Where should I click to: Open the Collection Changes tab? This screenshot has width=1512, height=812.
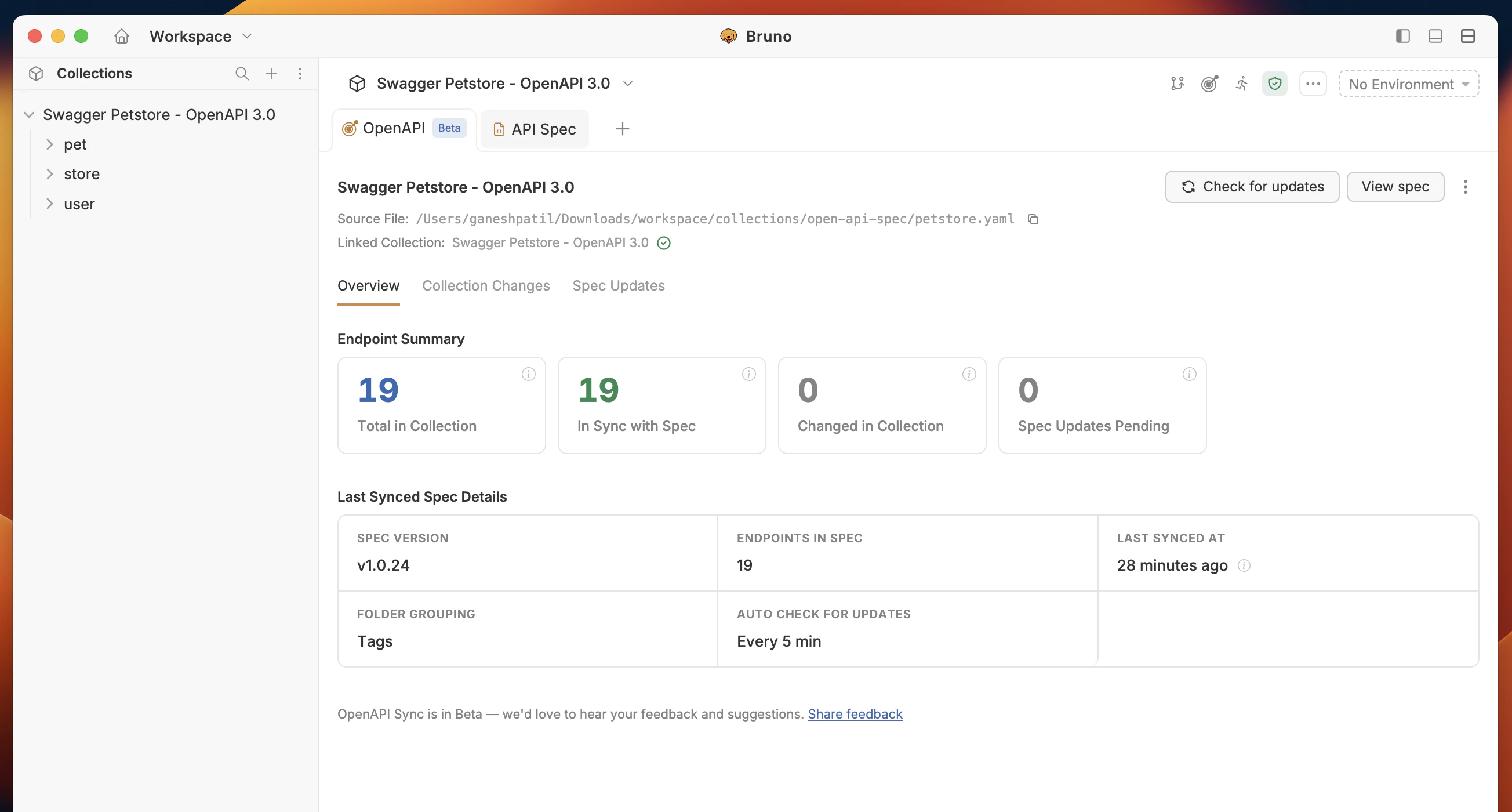click(x=485, y=286)
